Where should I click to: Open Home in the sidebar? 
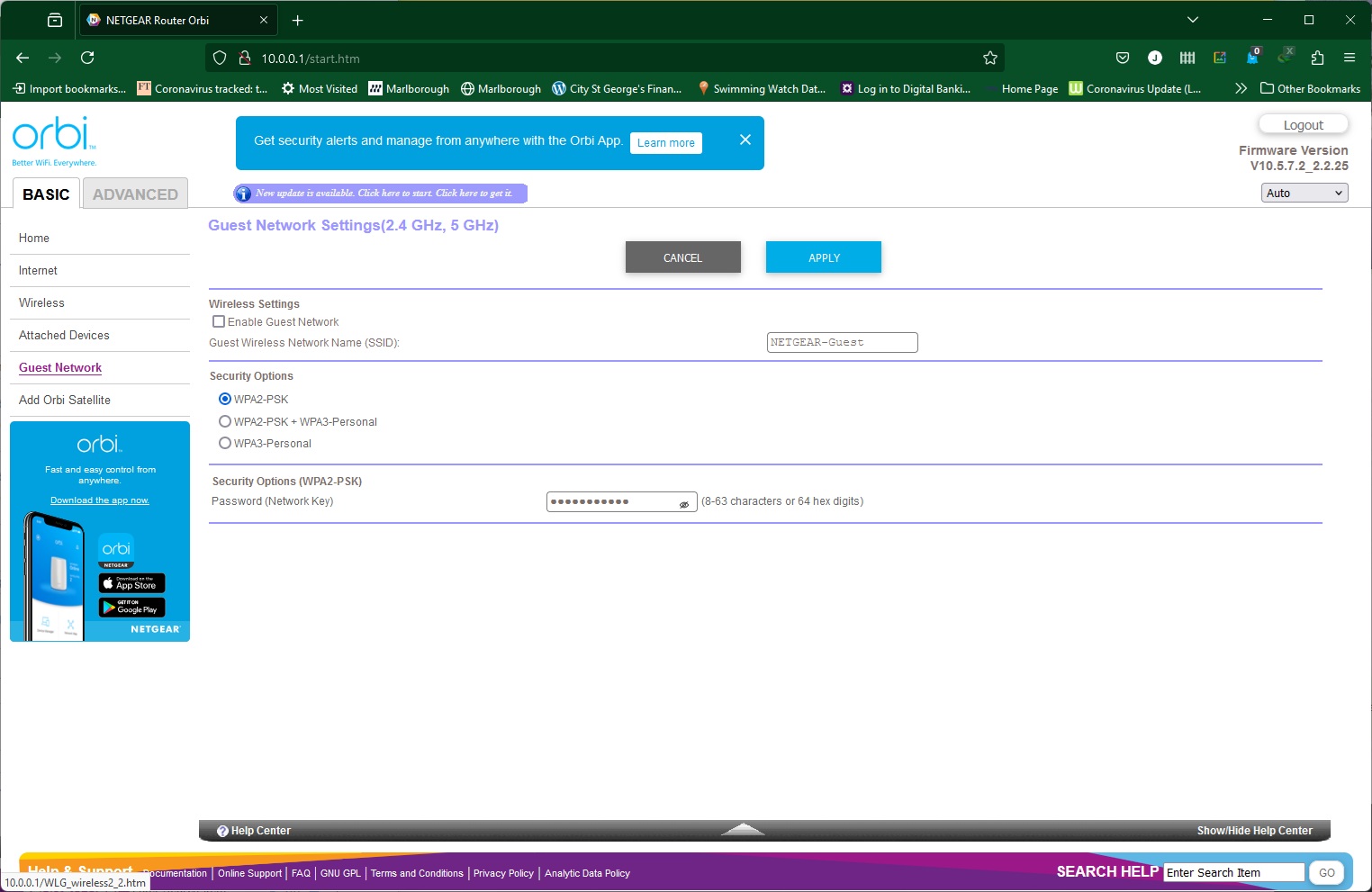[x=34, y=238]
